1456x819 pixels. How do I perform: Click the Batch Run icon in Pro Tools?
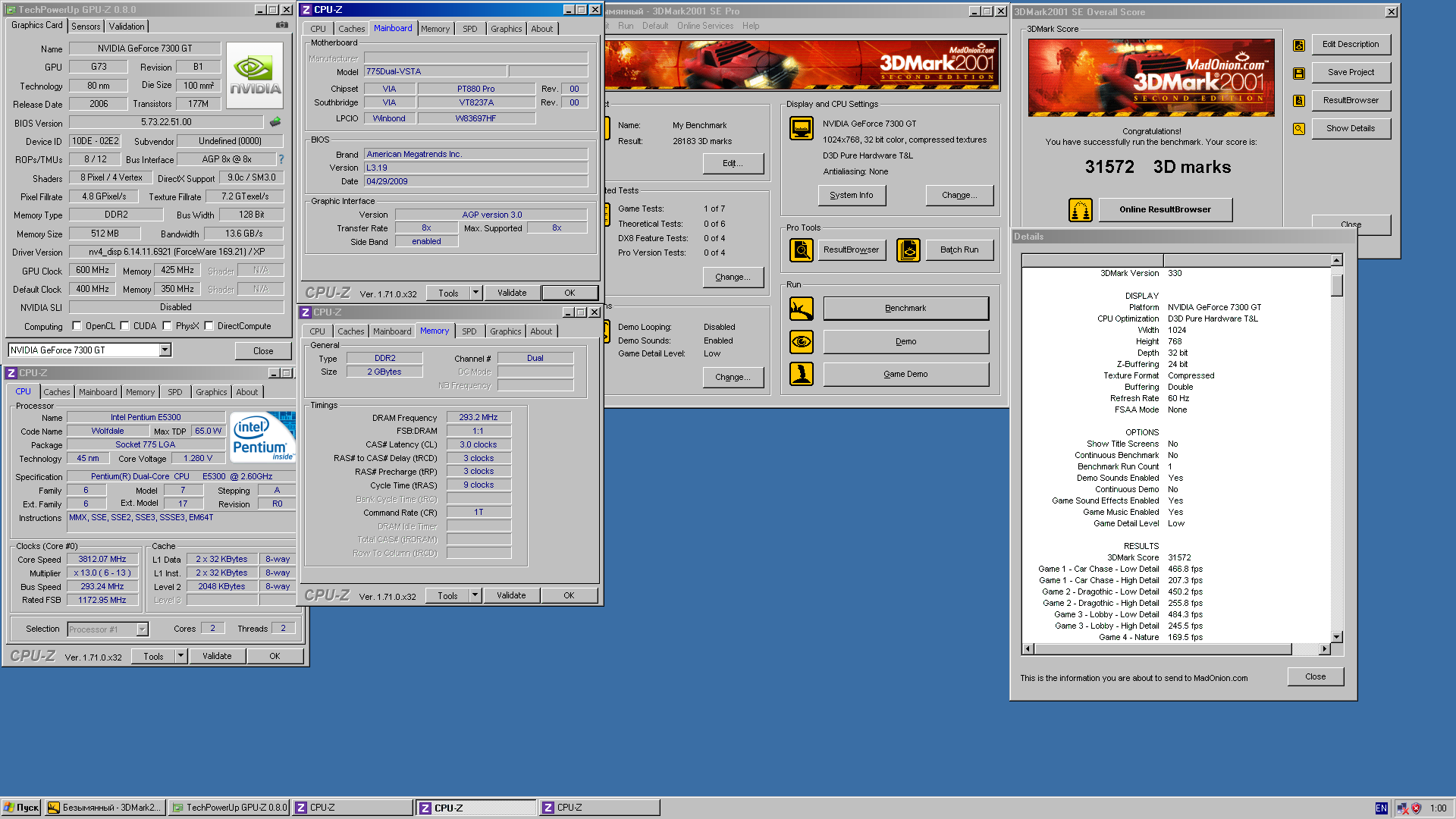point(908,249)
